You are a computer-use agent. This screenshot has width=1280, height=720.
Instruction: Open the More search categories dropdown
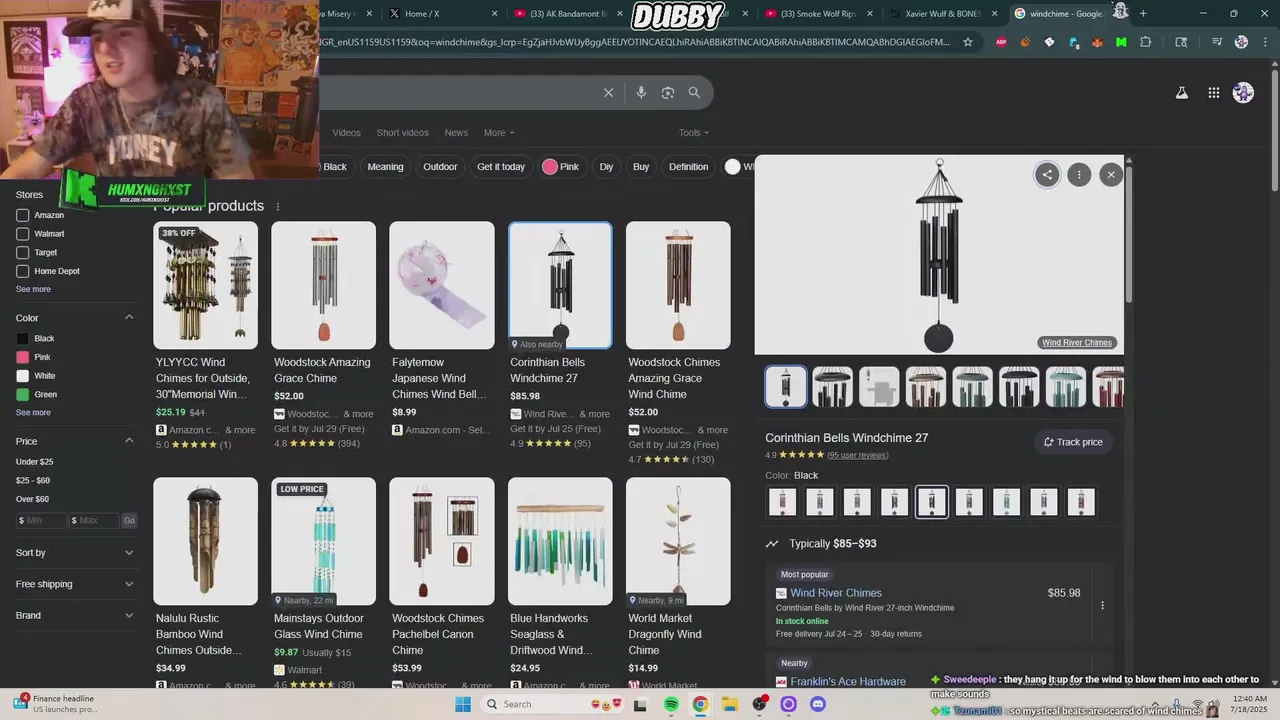point(499,133)
